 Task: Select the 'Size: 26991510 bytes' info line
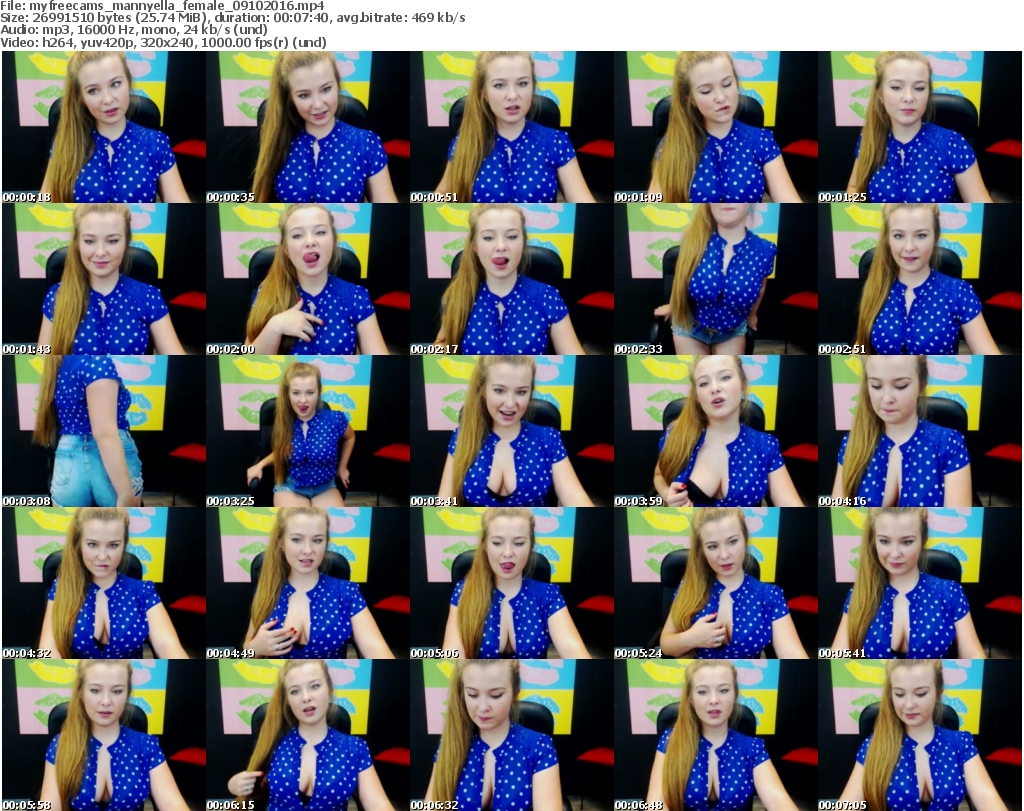232,18
